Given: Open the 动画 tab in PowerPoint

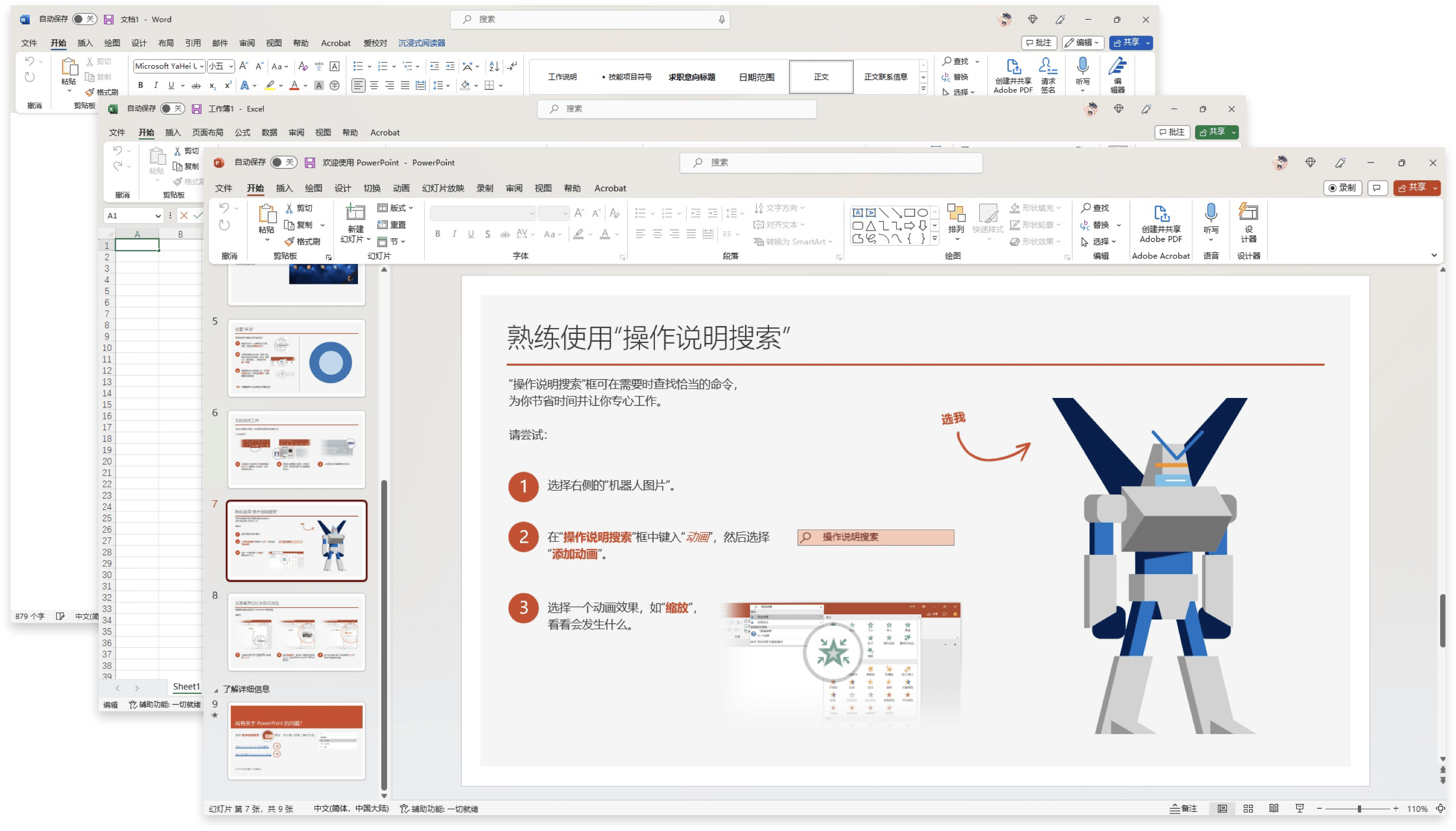Looking at the screenshot, I should [401, 188].
